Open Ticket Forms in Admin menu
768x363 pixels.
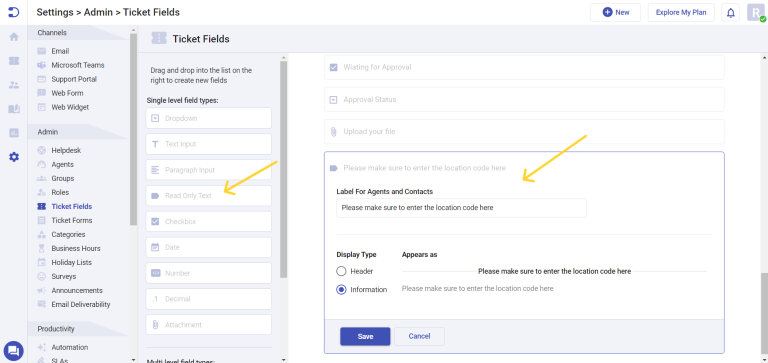tap(72, 220)
